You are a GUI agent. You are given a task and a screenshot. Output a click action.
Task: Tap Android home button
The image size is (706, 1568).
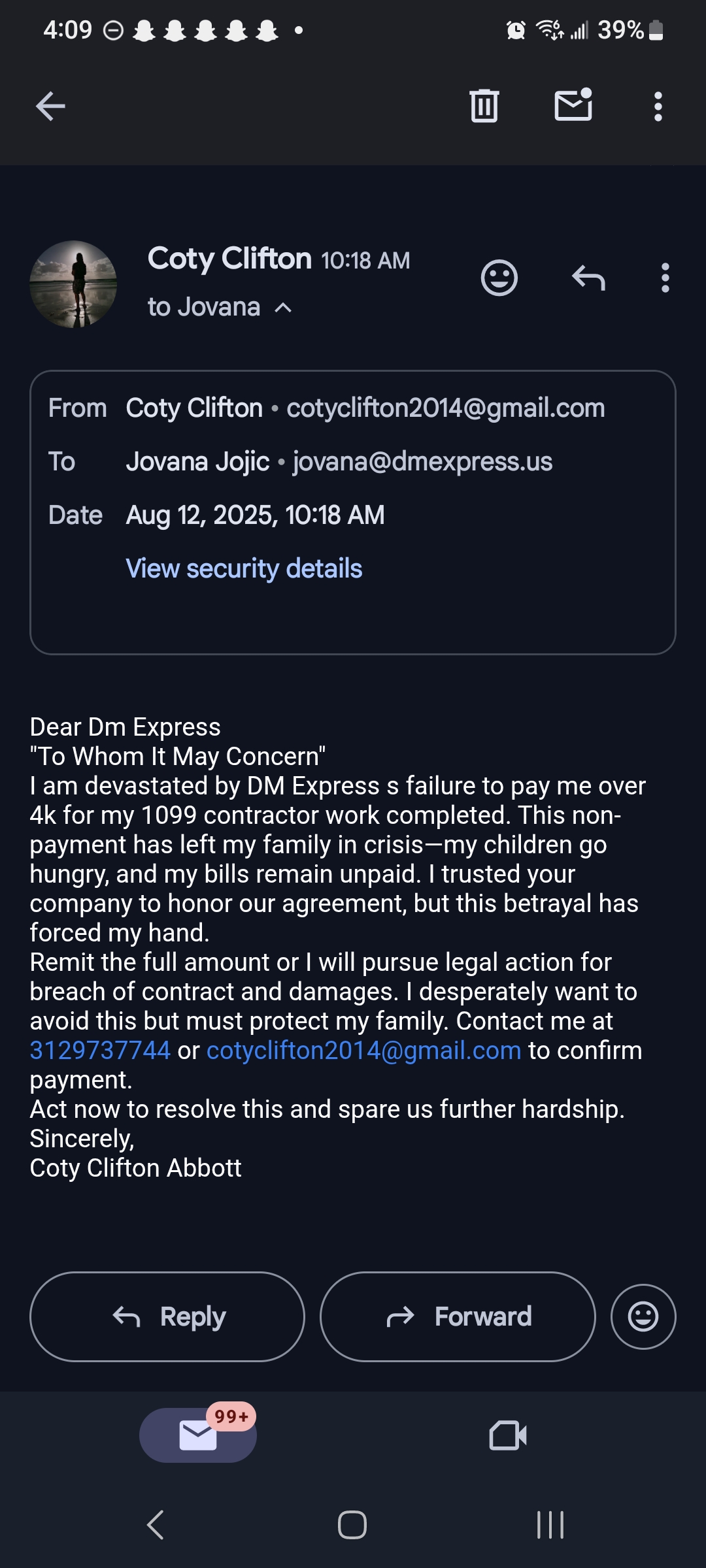[352, 1525]
